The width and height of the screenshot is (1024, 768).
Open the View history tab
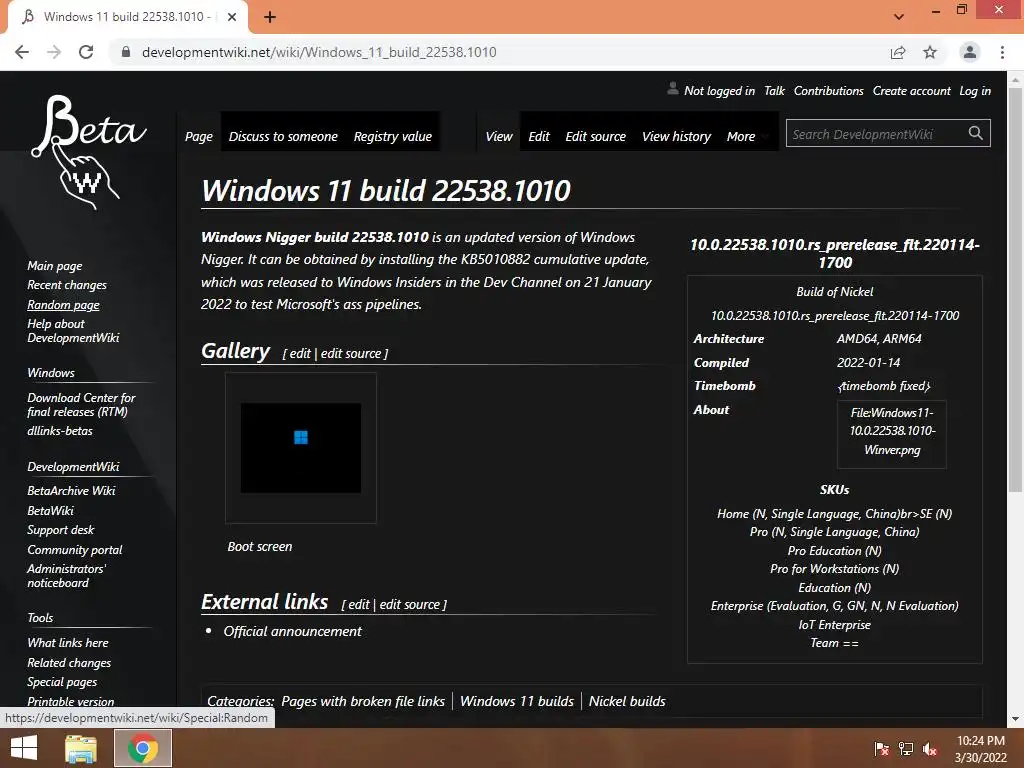point(677,136)
